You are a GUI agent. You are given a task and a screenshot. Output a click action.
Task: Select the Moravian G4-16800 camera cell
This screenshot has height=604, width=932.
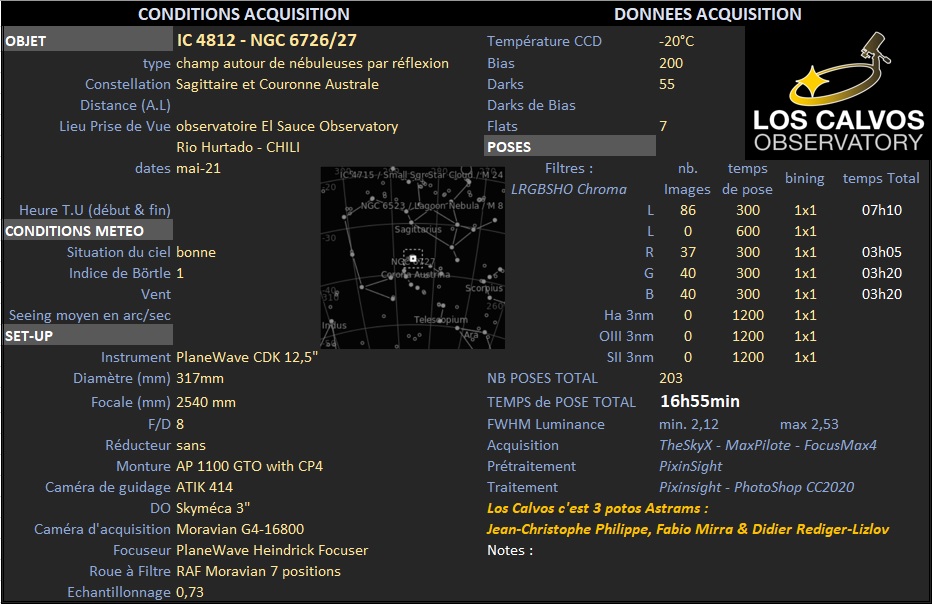pyautogui.click(x=240, y=529)
